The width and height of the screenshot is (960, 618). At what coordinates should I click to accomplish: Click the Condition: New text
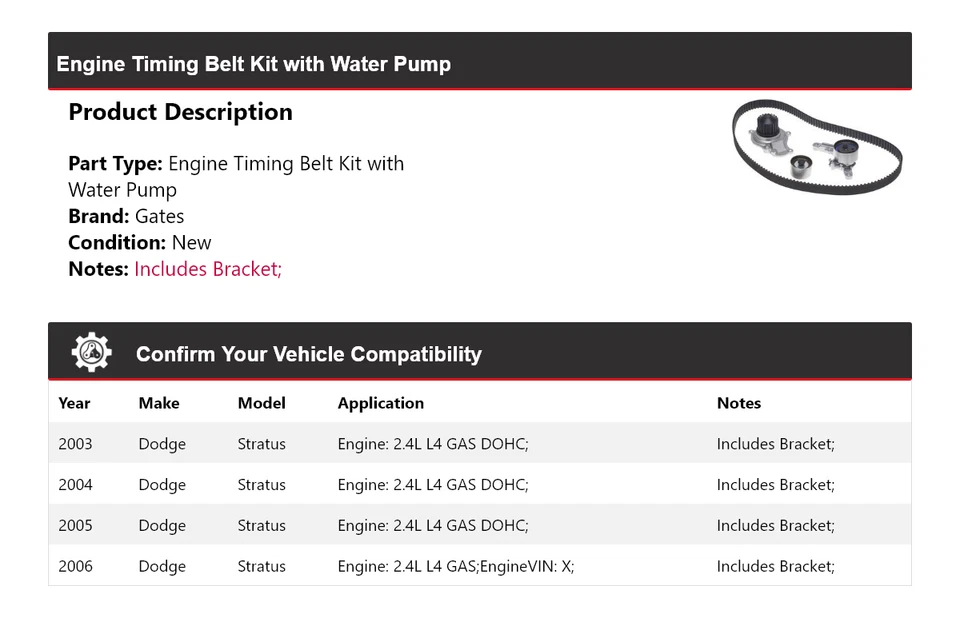click(140, 242)
